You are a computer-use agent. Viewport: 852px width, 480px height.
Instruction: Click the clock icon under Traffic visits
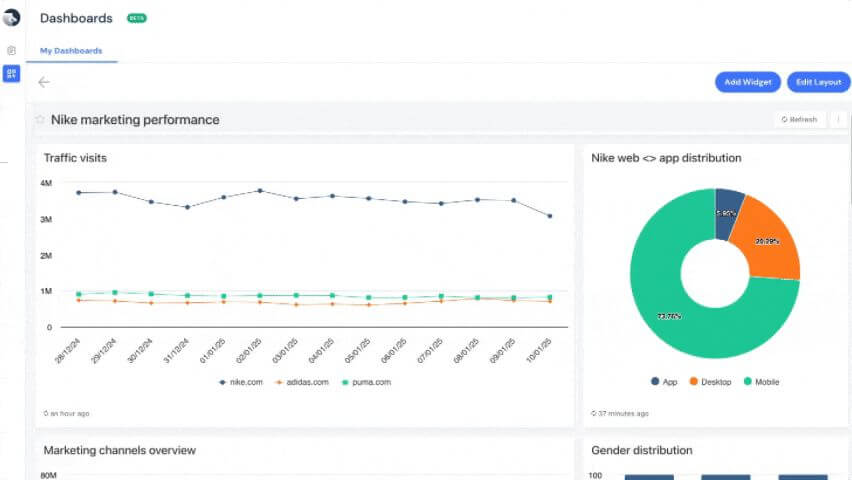click(x=46, y=413)
